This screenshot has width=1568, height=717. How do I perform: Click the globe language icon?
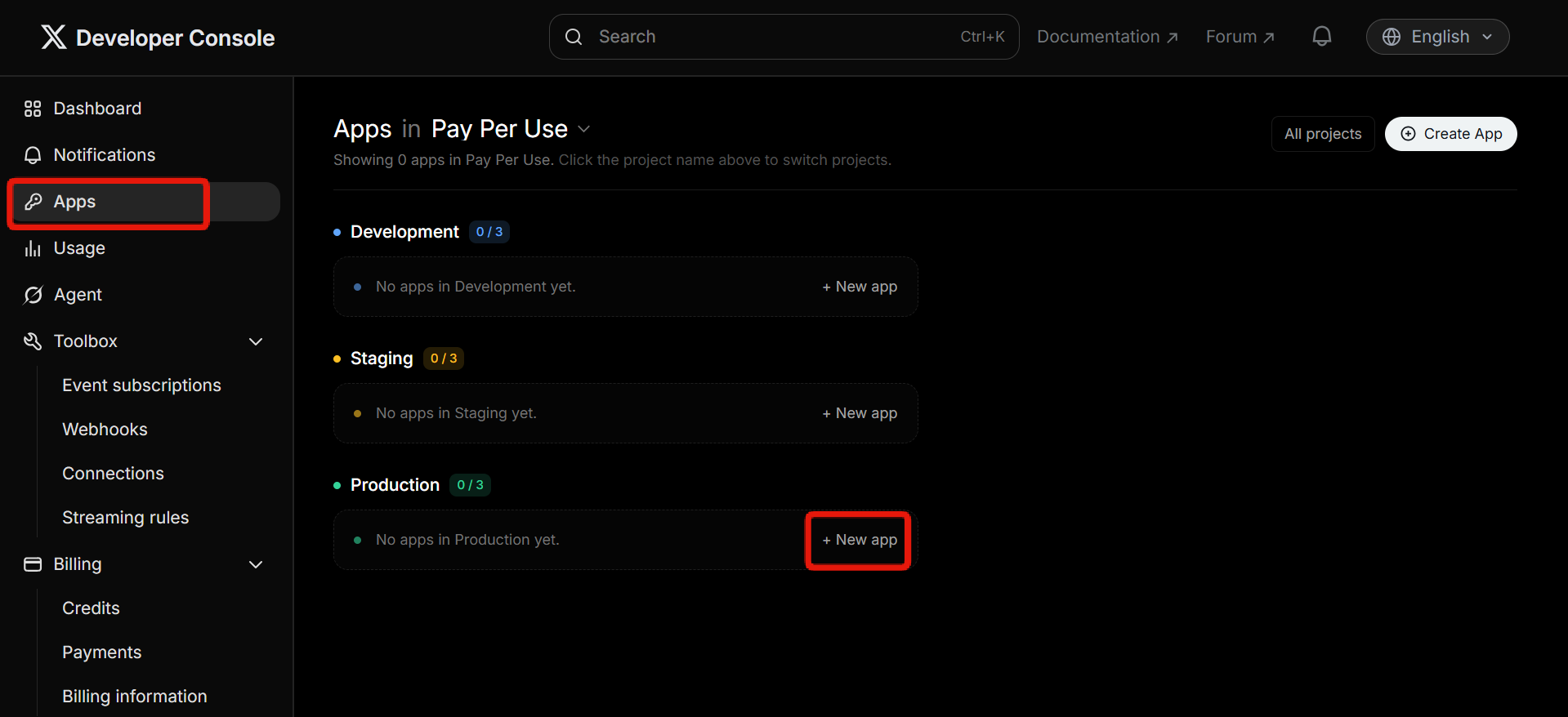(x=1392, y=37)
